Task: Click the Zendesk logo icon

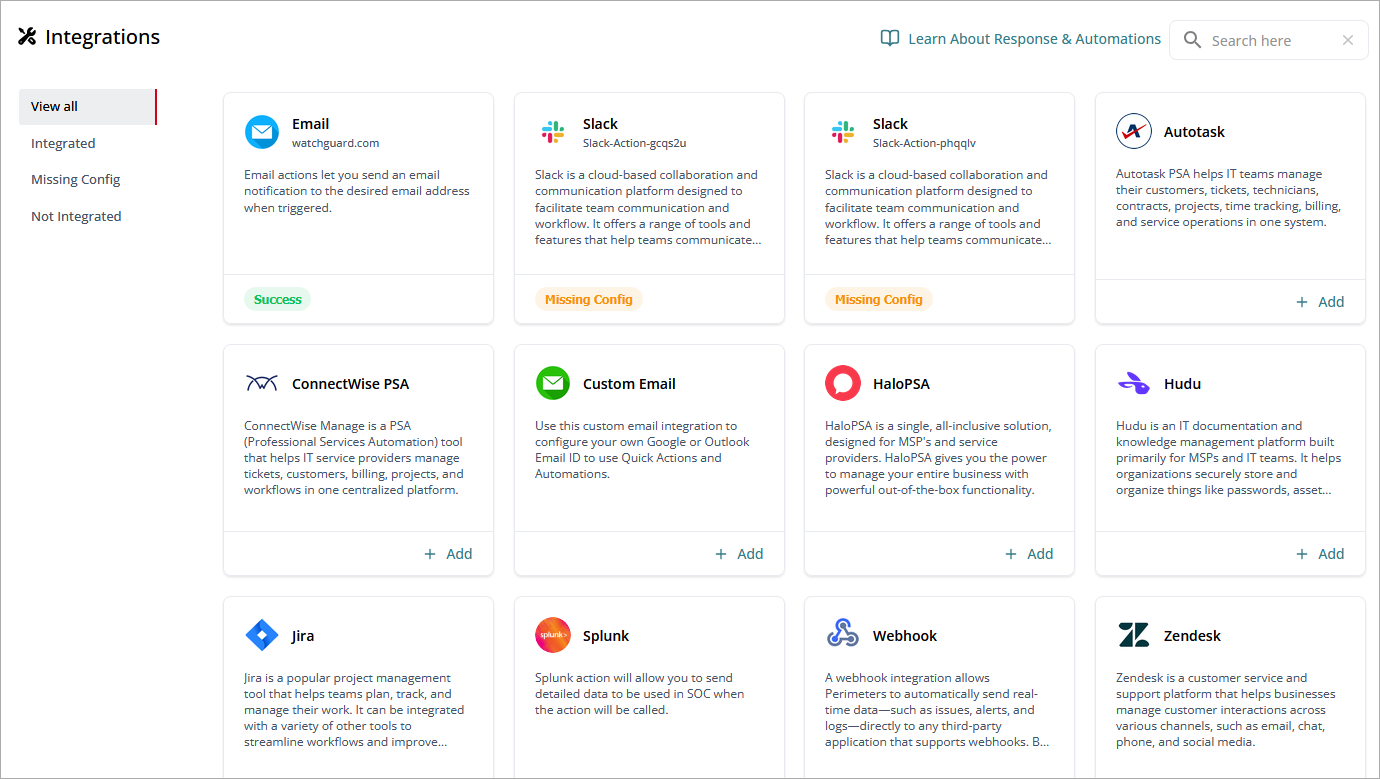Action: pos(1133,635)
